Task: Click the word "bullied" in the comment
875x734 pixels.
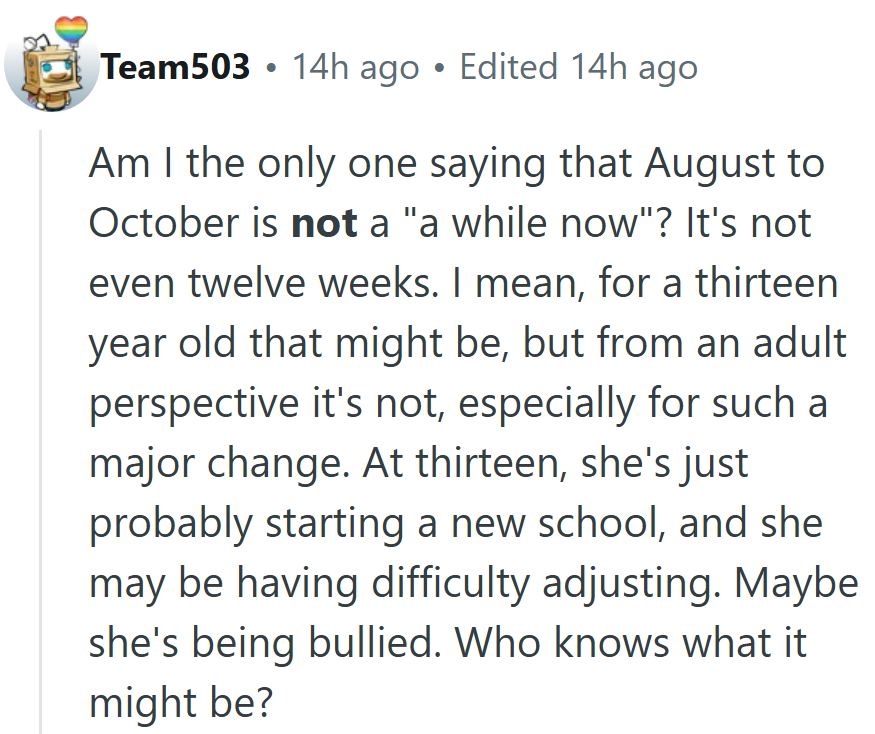Action: point(372,643)
